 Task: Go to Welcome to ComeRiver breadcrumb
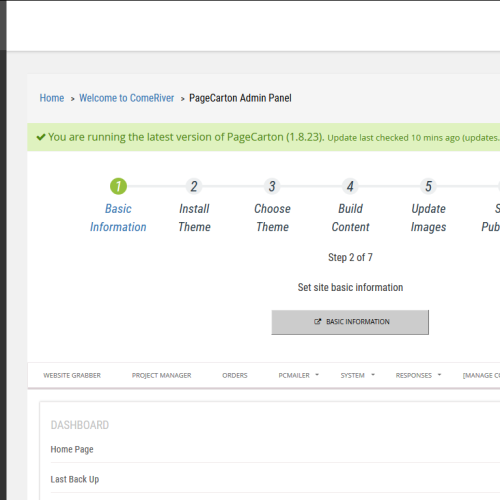pyautogui.click(x=126, y=98)
